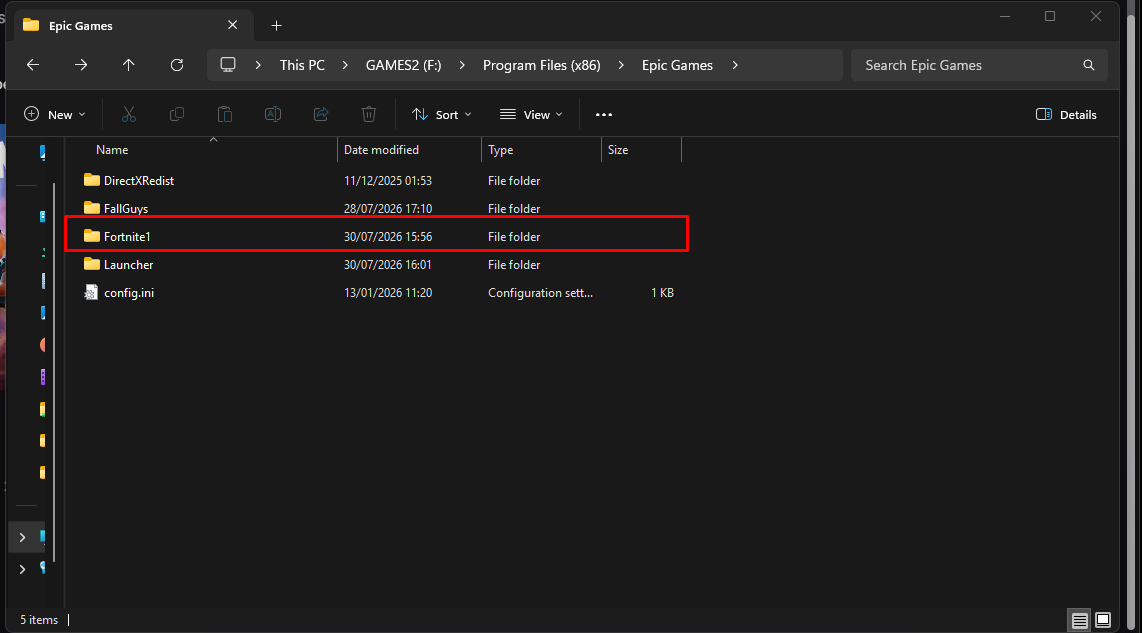The width and height of the screenshot is (1142, 633).
Task: Click Configuration sett... type cell
Action: pyautogui.click(x=540, y=292)
